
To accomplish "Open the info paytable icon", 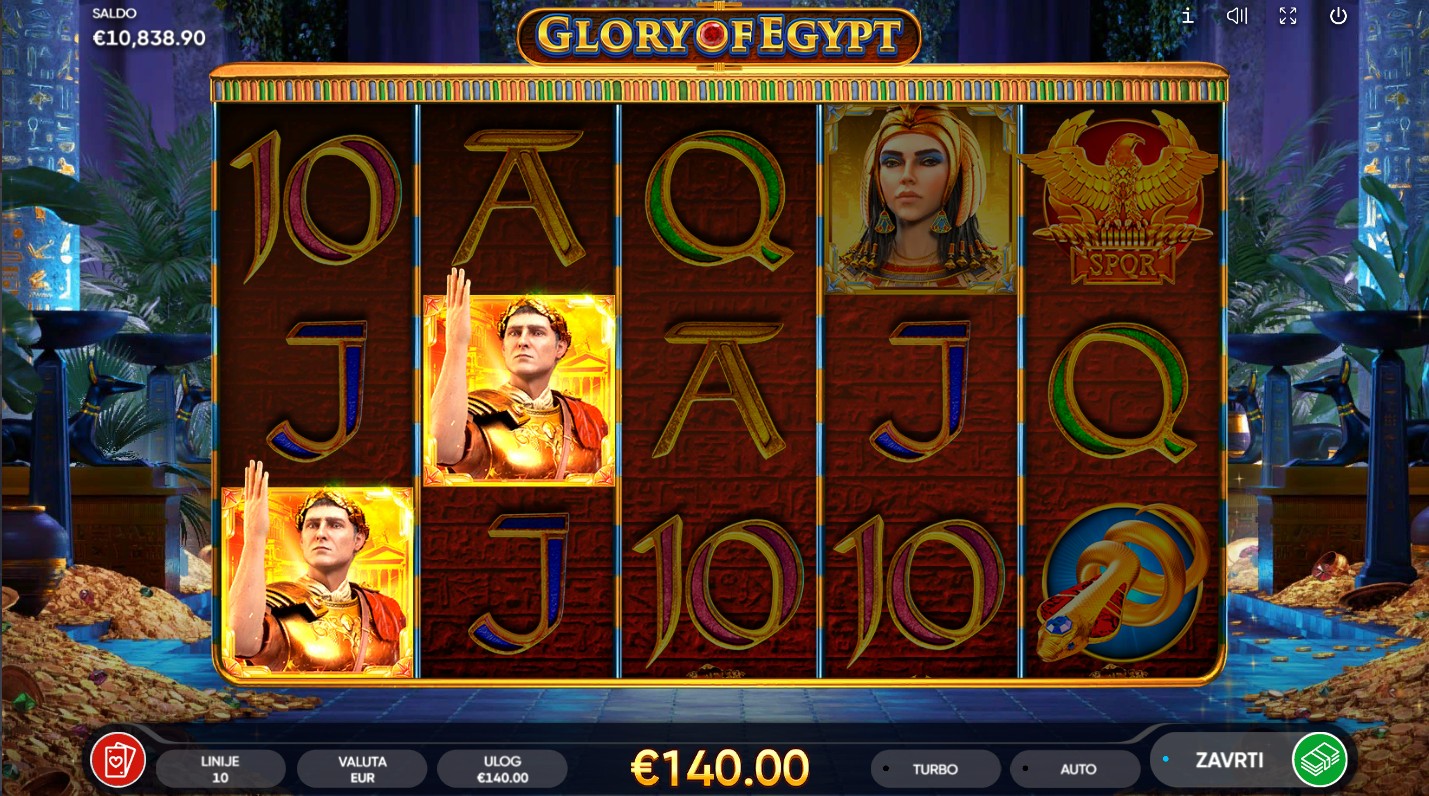I will coord(1188,15).
